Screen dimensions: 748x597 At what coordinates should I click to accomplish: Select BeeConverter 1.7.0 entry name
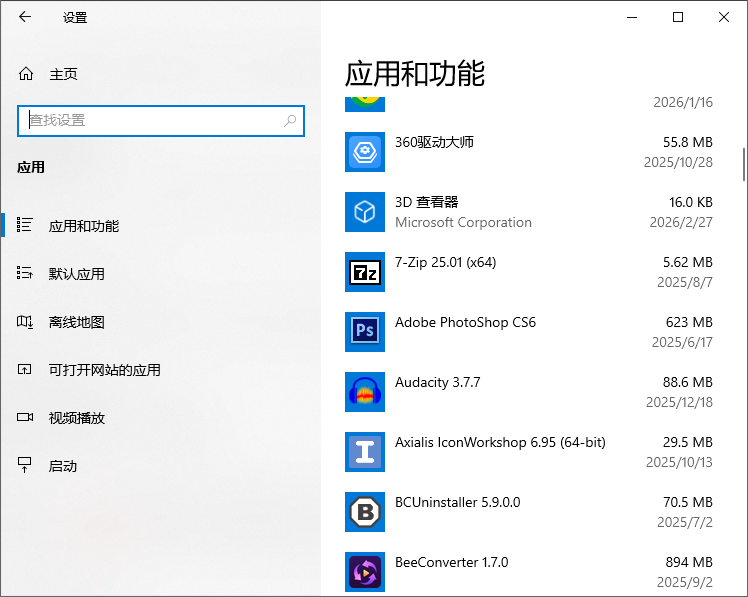[452, 563]
